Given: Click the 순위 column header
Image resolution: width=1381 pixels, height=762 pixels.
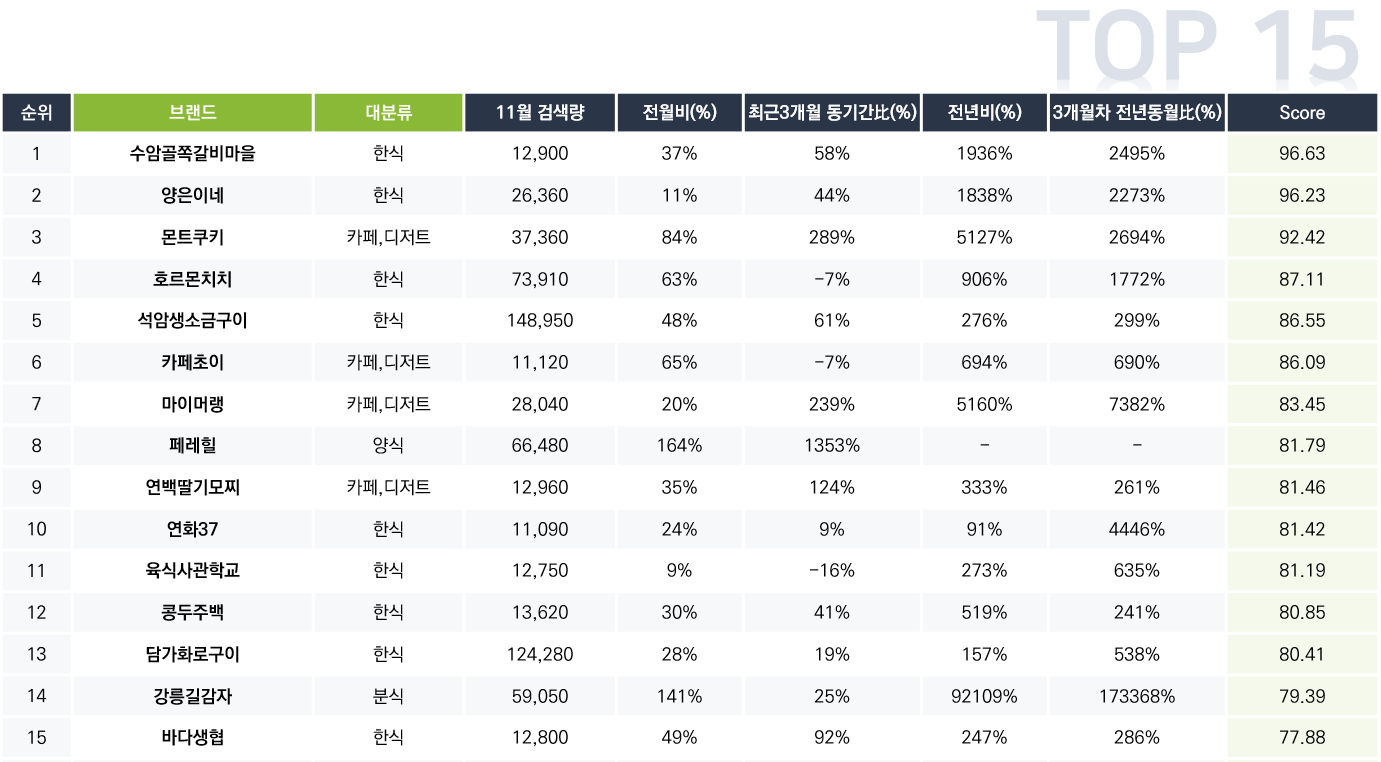Looking at the screenshot, I should pyautogui.click(x=36, y=113).
